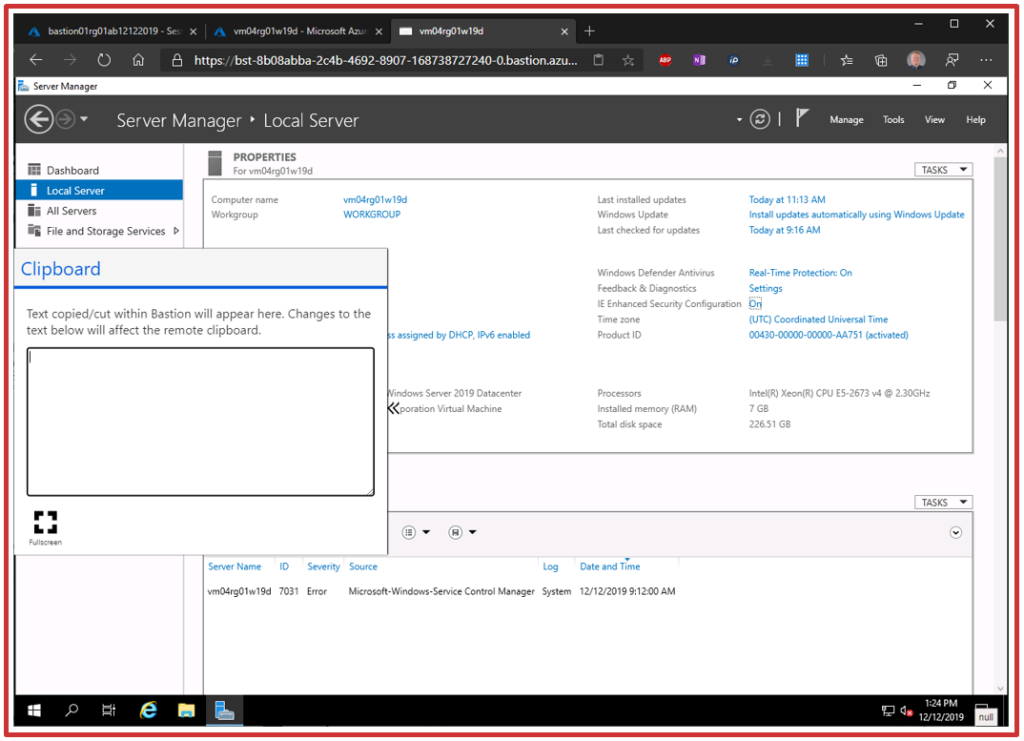This screenshot has height=741, width=1024.
Task: Change the (UTC) Coordinated Universal Time zone
Action: (x=818, y=320)
